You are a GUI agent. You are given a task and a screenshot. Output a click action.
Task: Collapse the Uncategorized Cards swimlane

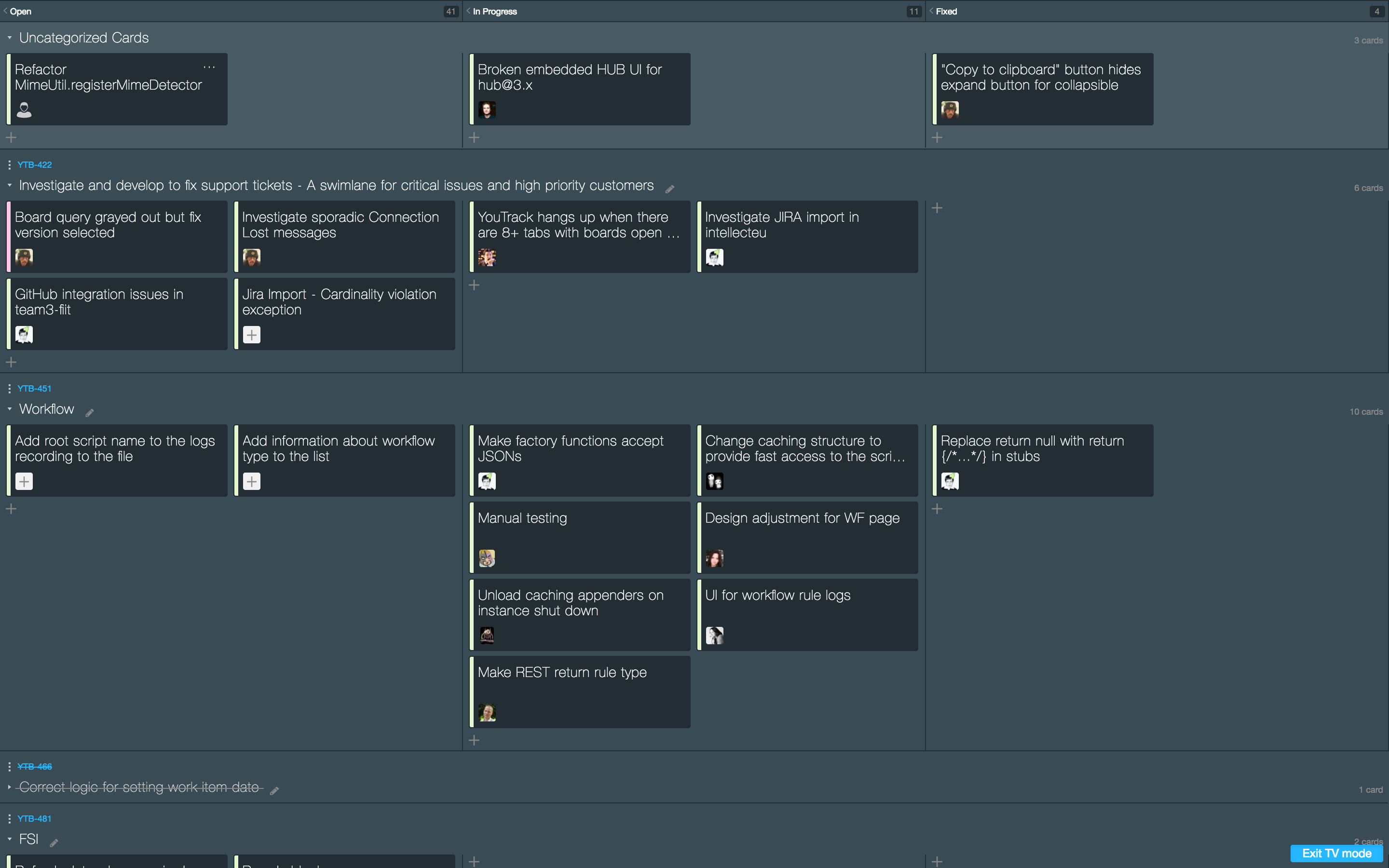pyautogui.click(x=10, y=38)
